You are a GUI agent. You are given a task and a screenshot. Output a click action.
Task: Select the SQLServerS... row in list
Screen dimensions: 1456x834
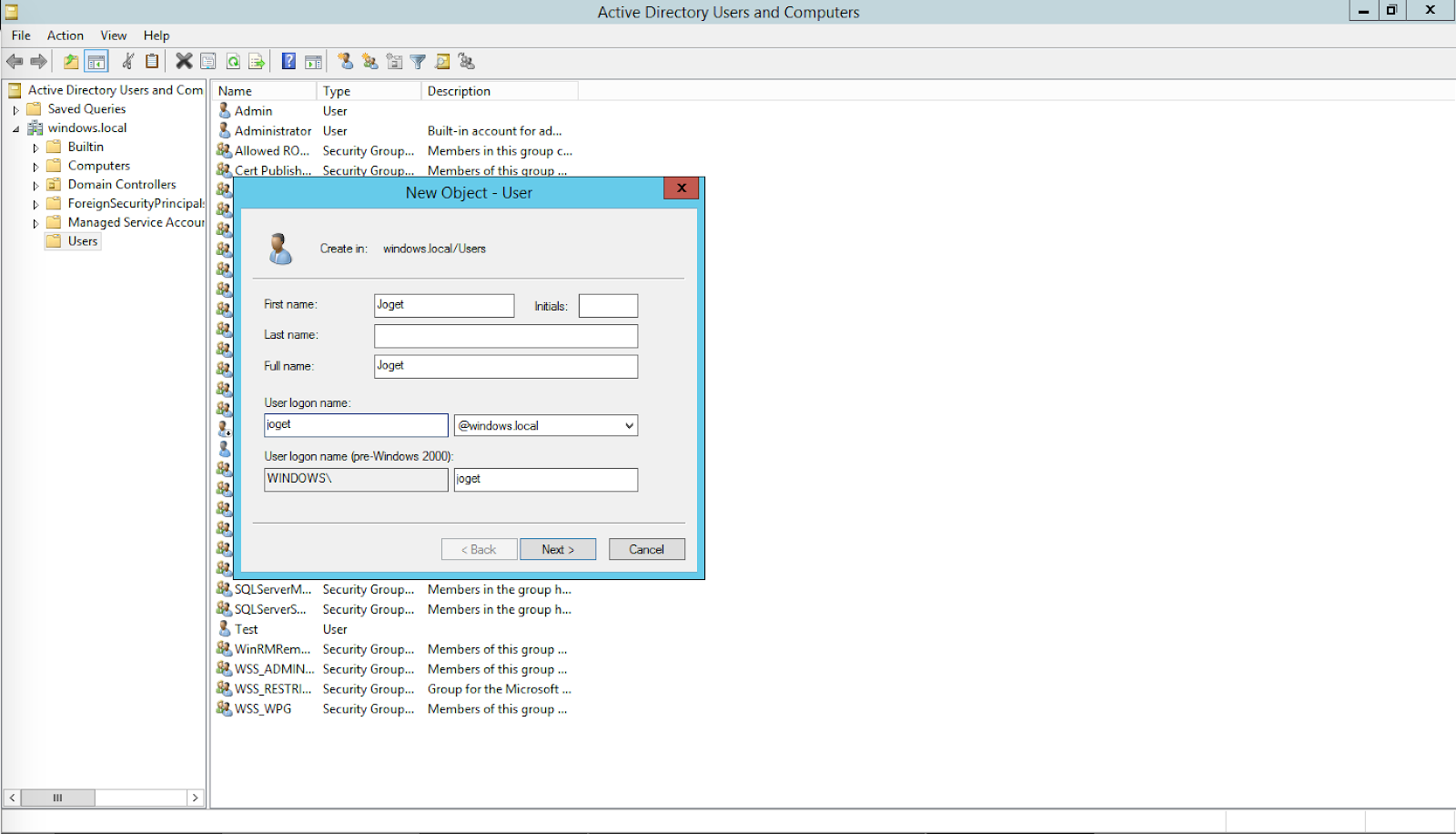click(394, 608)
